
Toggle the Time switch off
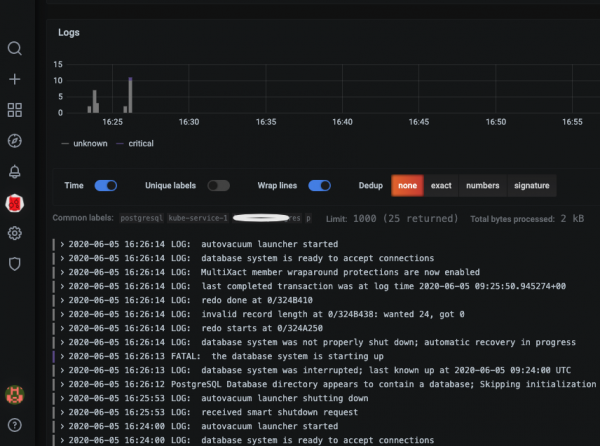pyautogui.click(x=105, y=185)
